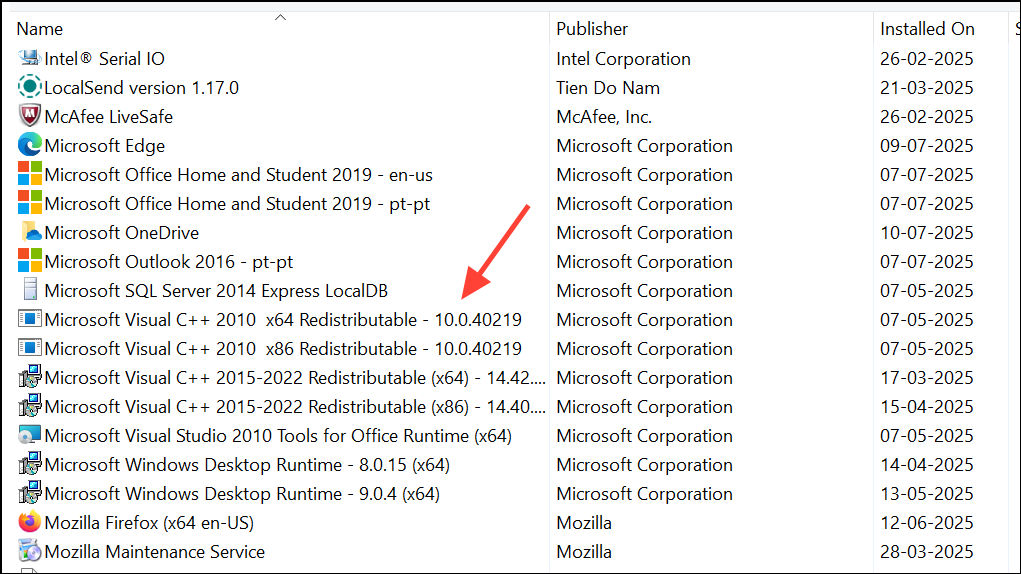
Task: Select the Microsoft Edge entry
Action: (x=104, y=146)
